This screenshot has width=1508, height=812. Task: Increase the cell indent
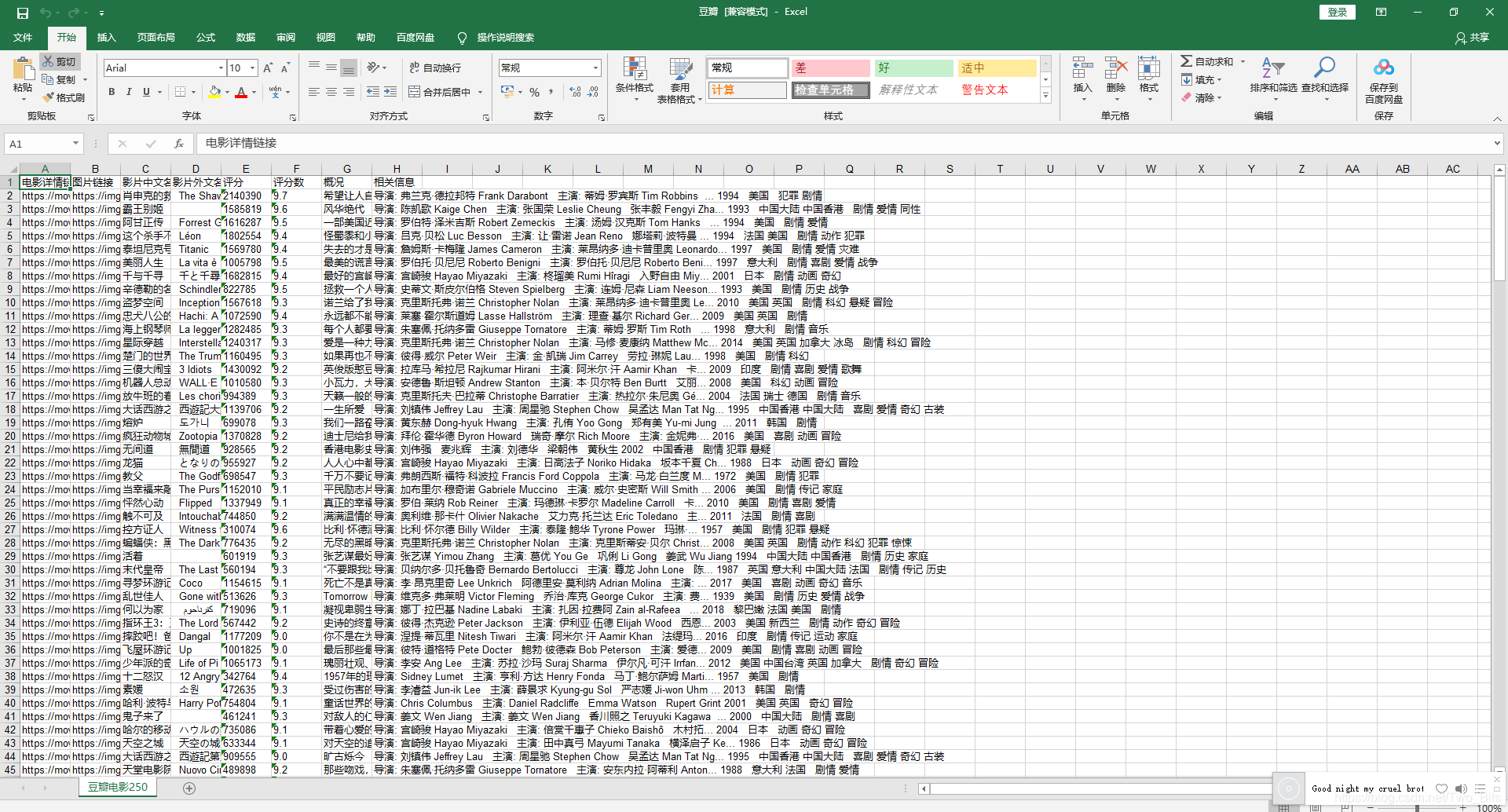(x=390, y=92)
